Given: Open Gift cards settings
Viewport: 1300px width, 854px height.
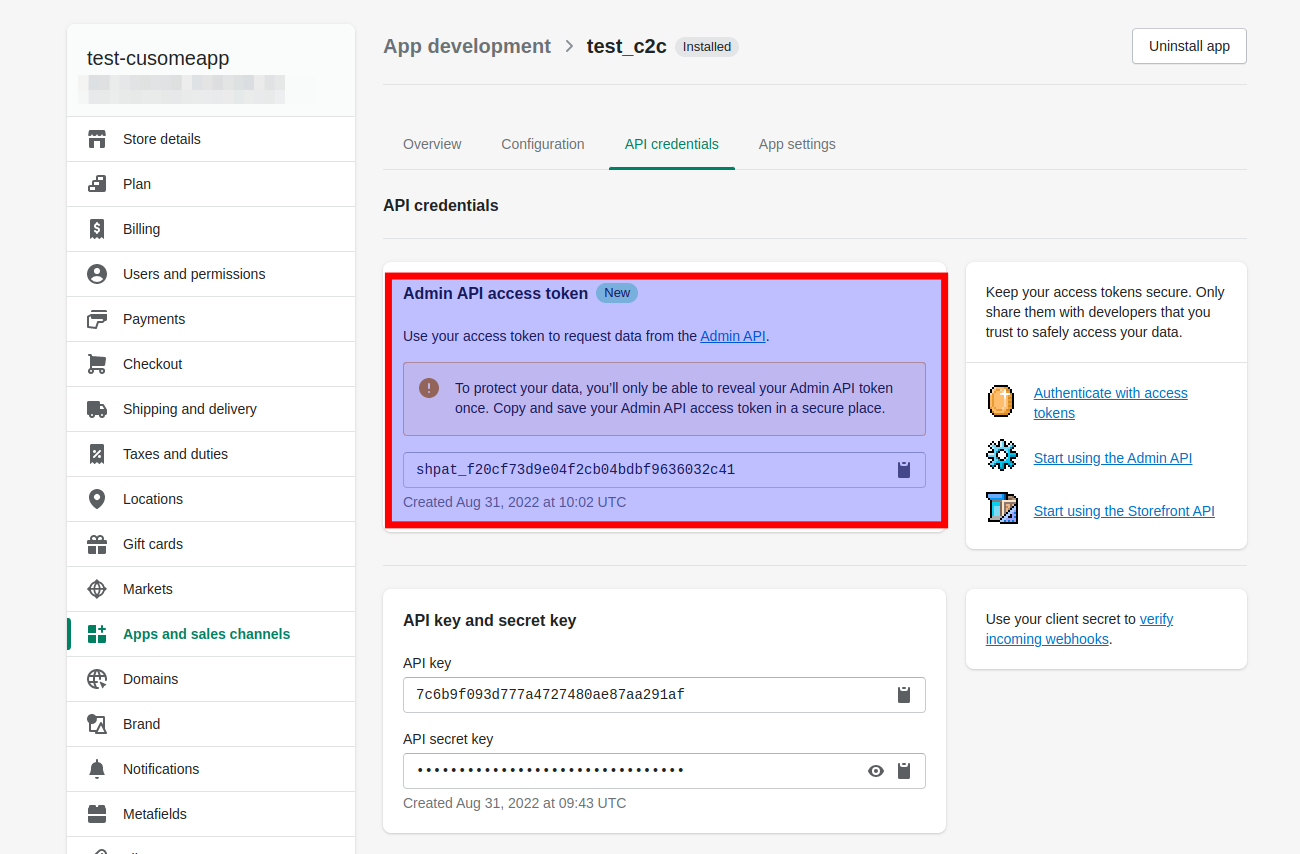Looking at the screenshot, I should pyautogui.click(x=211, y=544).
